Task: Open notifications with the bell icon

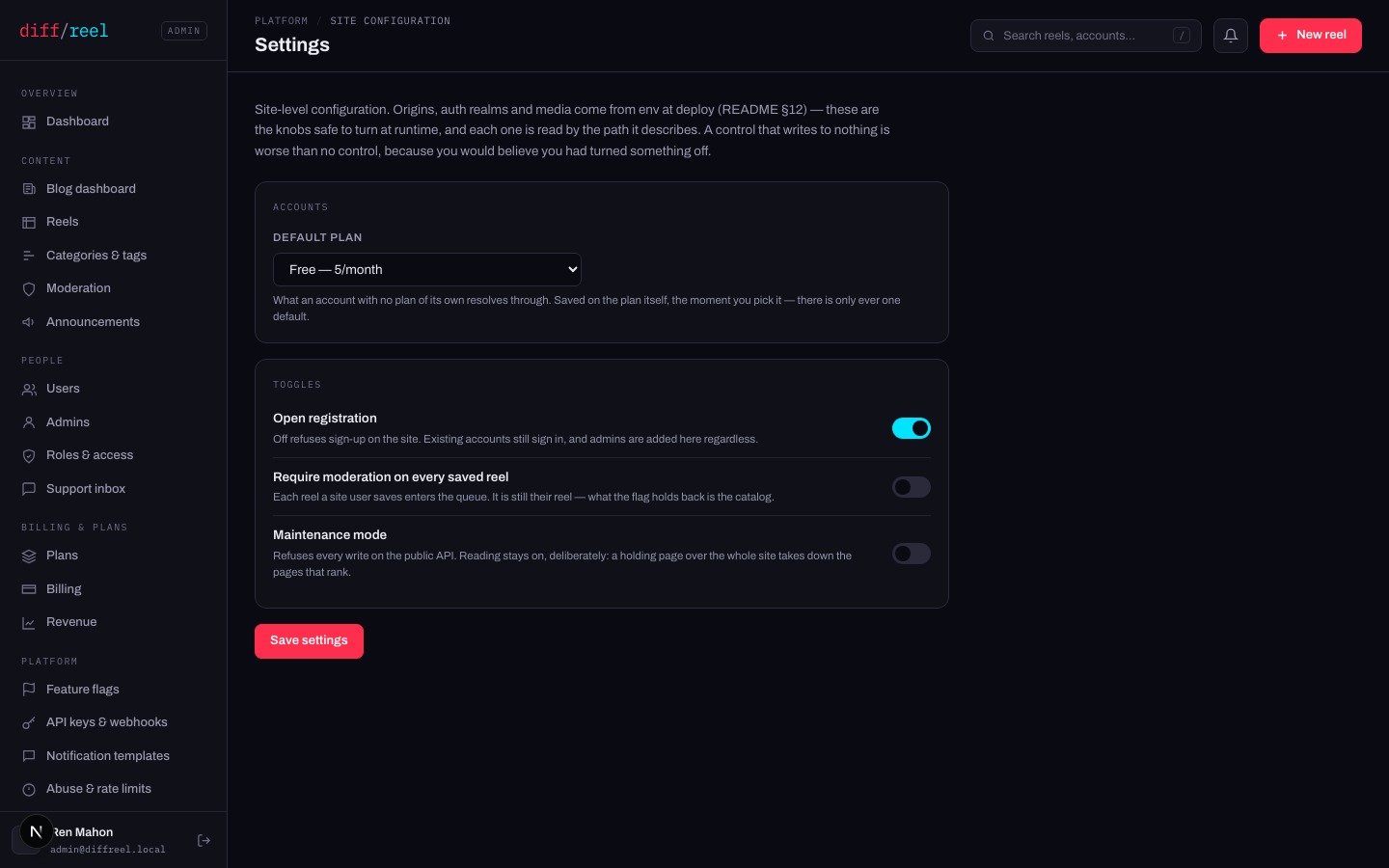Action: tap(1231, 36)
